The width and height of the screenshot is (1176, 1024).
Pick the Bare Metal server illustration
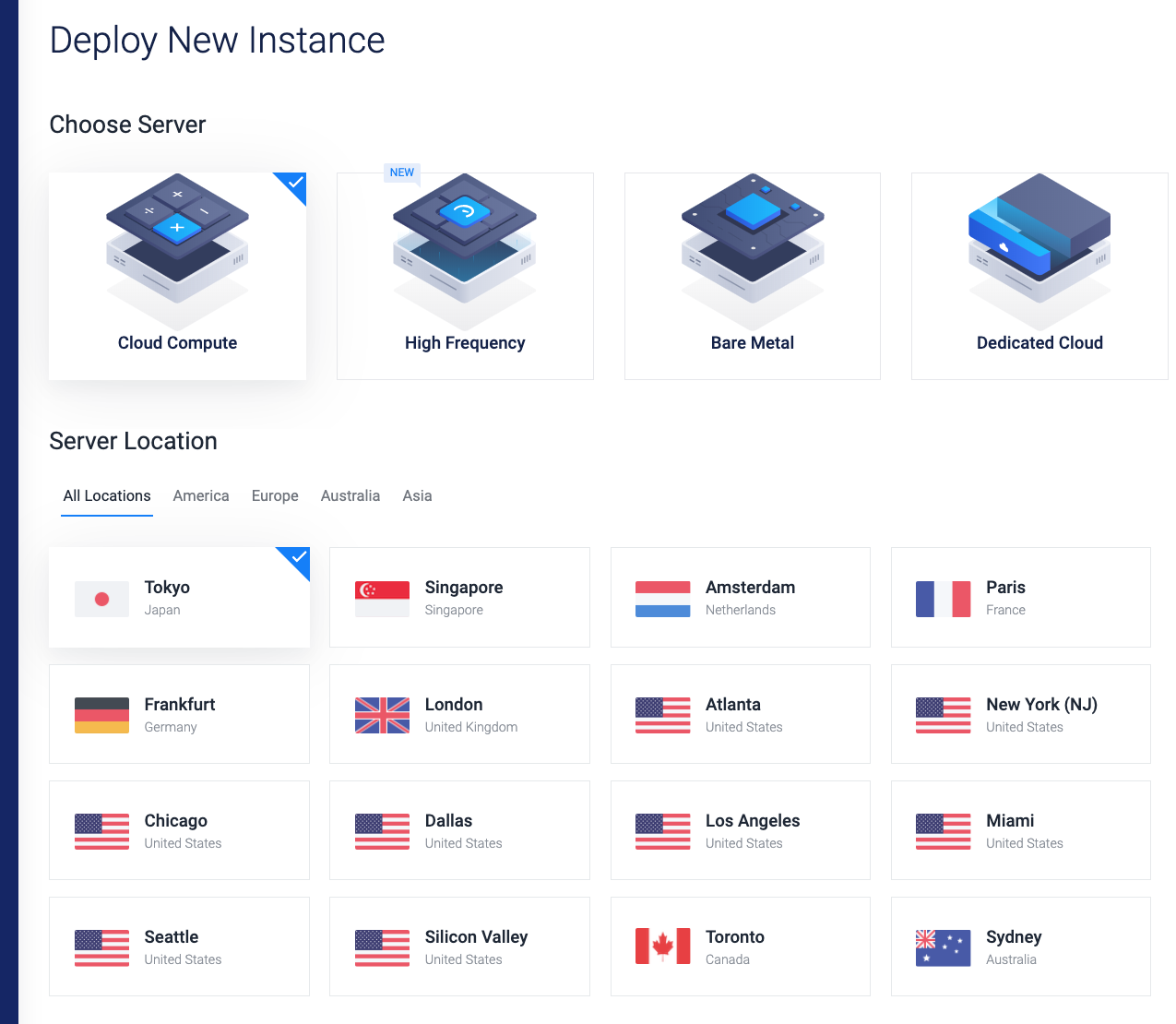click(753, 251)
